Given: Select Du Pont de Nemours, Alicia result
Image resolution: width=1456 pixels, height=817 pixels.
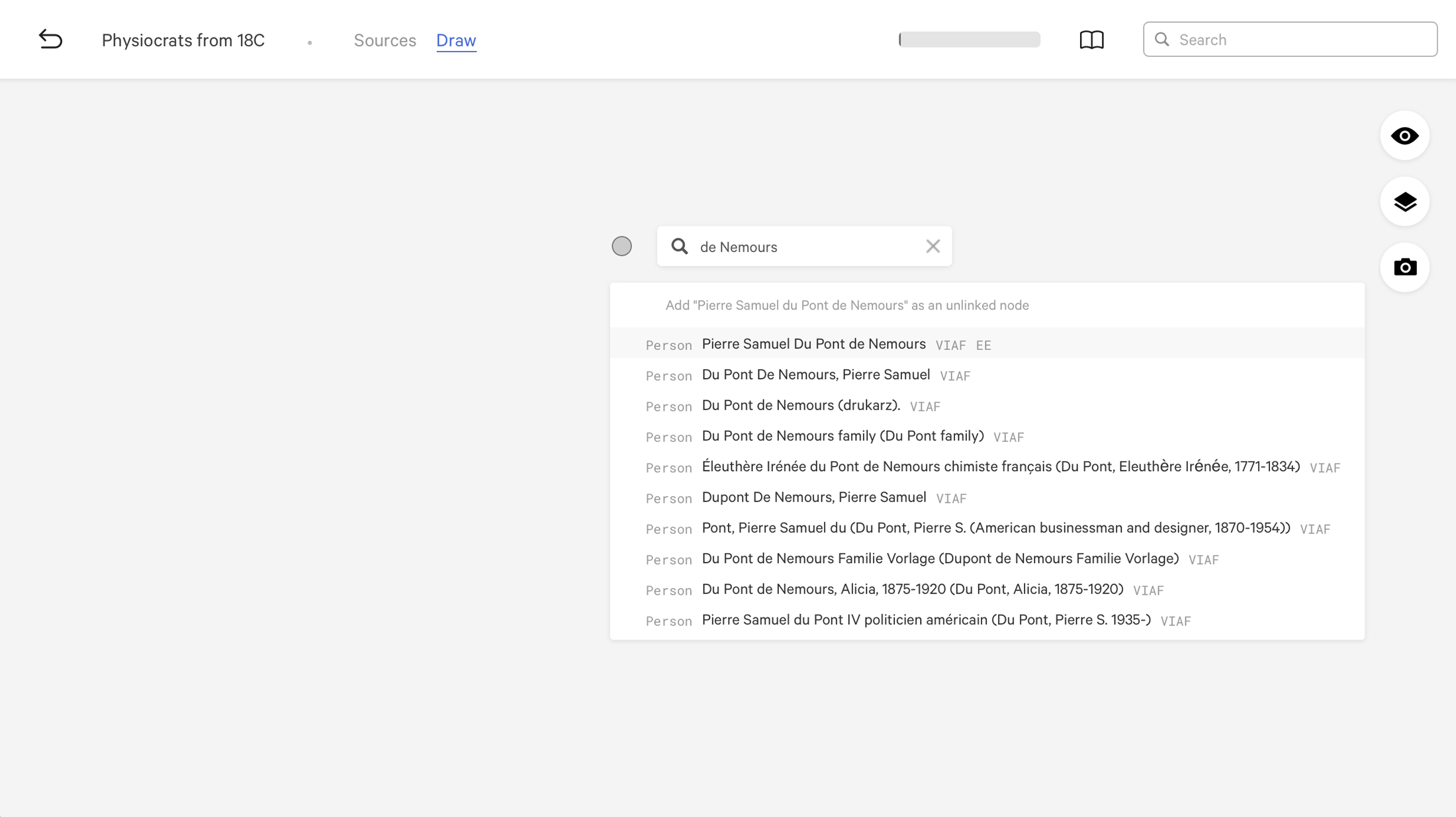Looking at the screenshot, I should click(987, 589).
